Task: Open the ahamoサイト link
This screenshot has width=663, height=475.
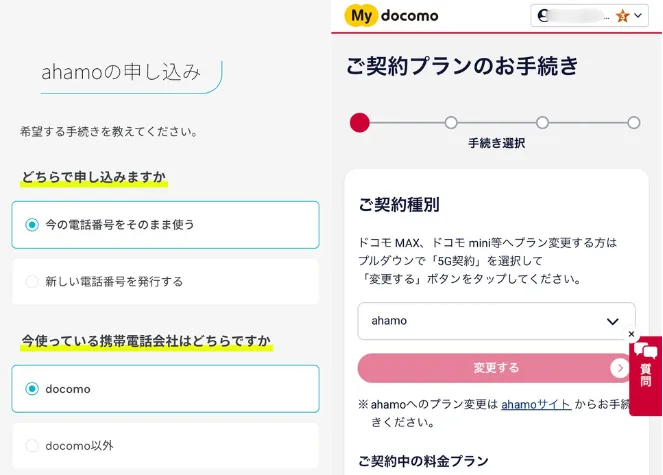Action: pyautogui.click(x=536, y=404)
